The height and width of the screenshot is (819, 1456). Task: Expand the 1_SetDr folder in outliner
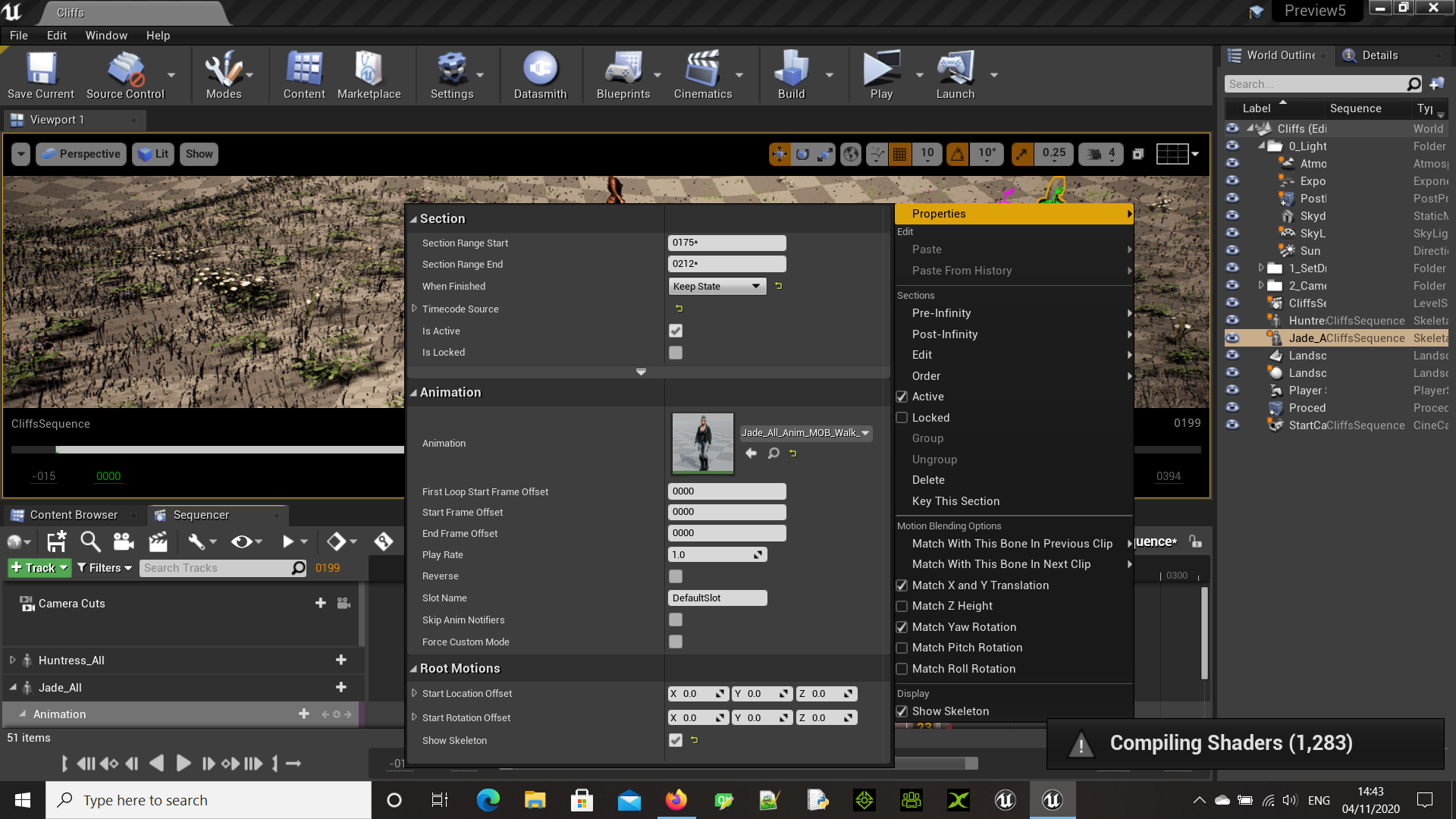click(x=1261, y=268)
